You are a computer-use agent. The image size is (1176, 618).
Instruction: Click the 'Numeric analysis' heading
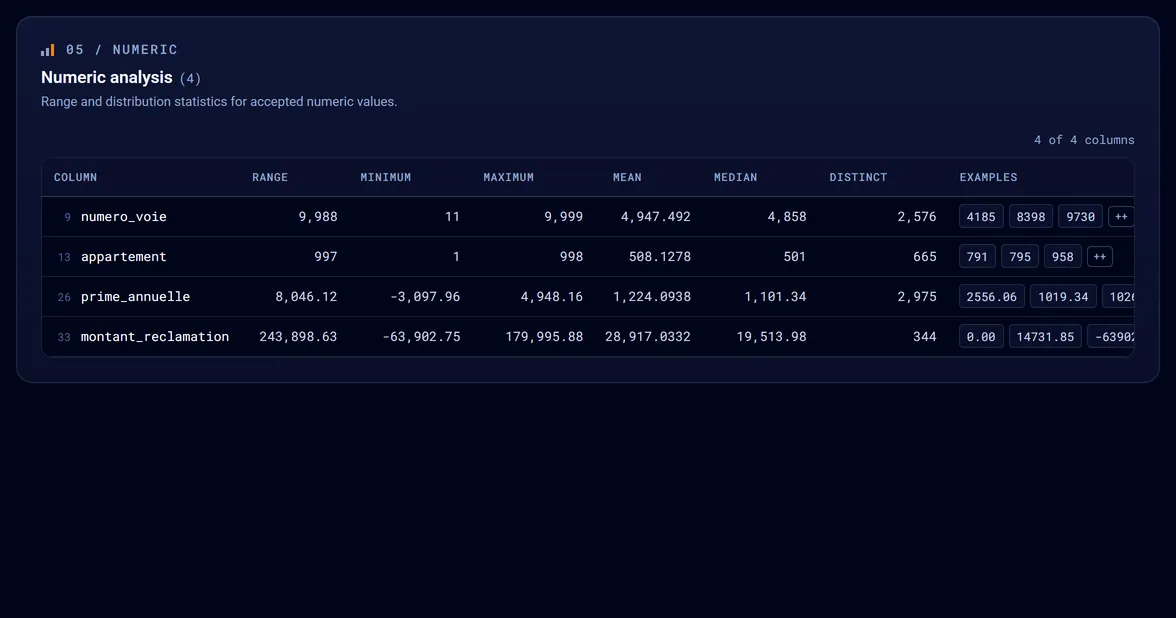tap(106, 77)
